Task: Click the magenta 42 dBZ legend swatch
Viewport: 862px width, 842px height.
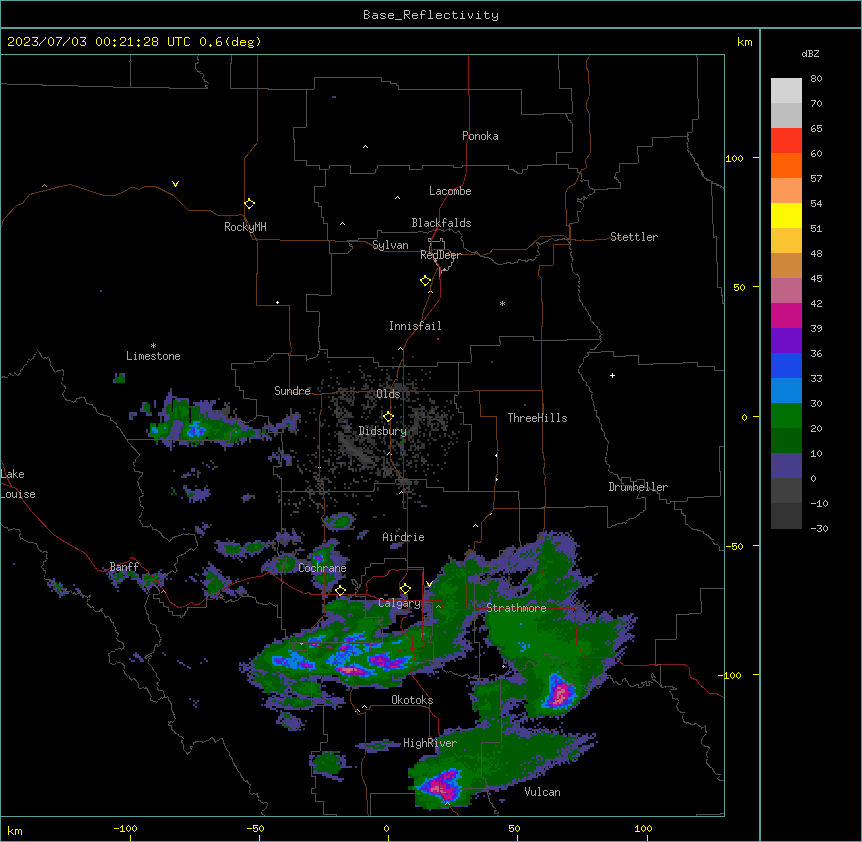Action: [x=786, y=315]
